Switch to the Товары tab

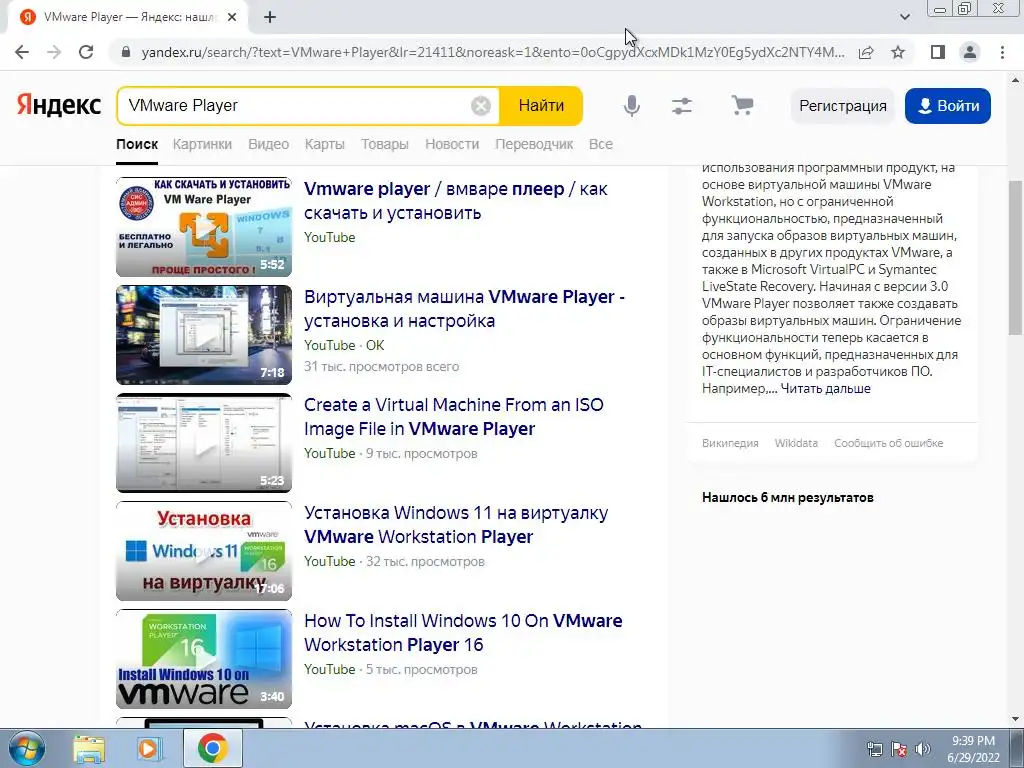point(385,144)
